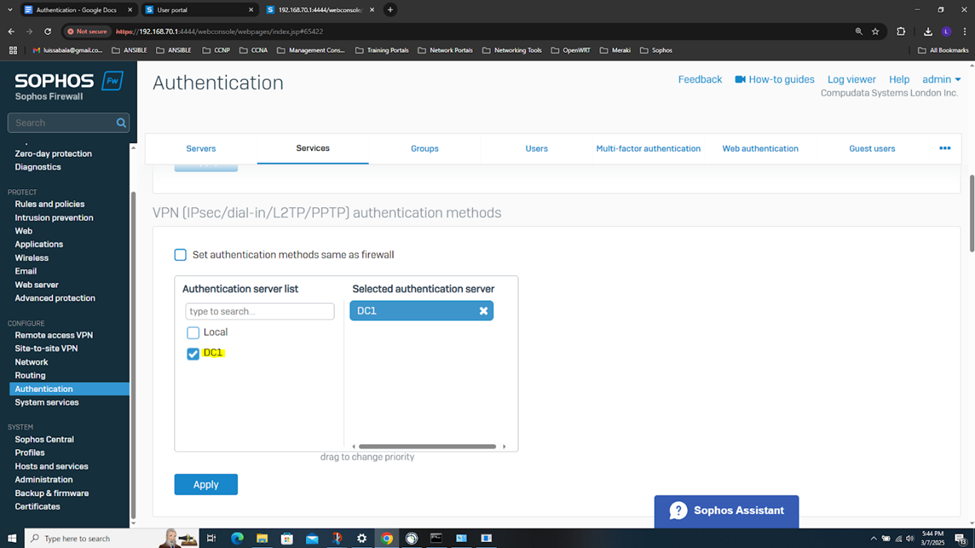Enable Set authentication methods same as firewall

tap(180, 254)
